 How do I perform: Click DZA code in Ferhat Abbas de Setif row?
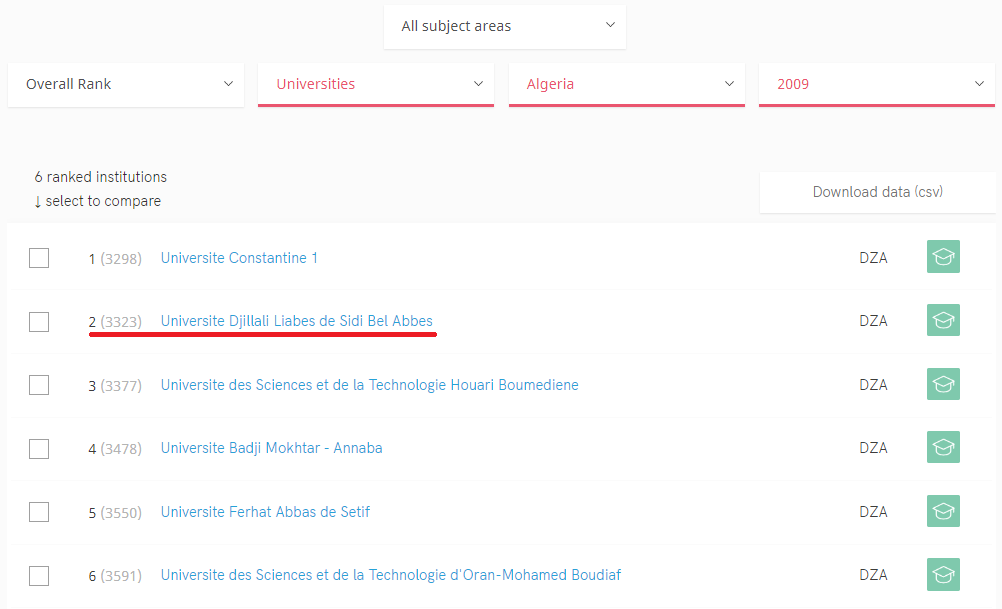[x=873, y=512]
